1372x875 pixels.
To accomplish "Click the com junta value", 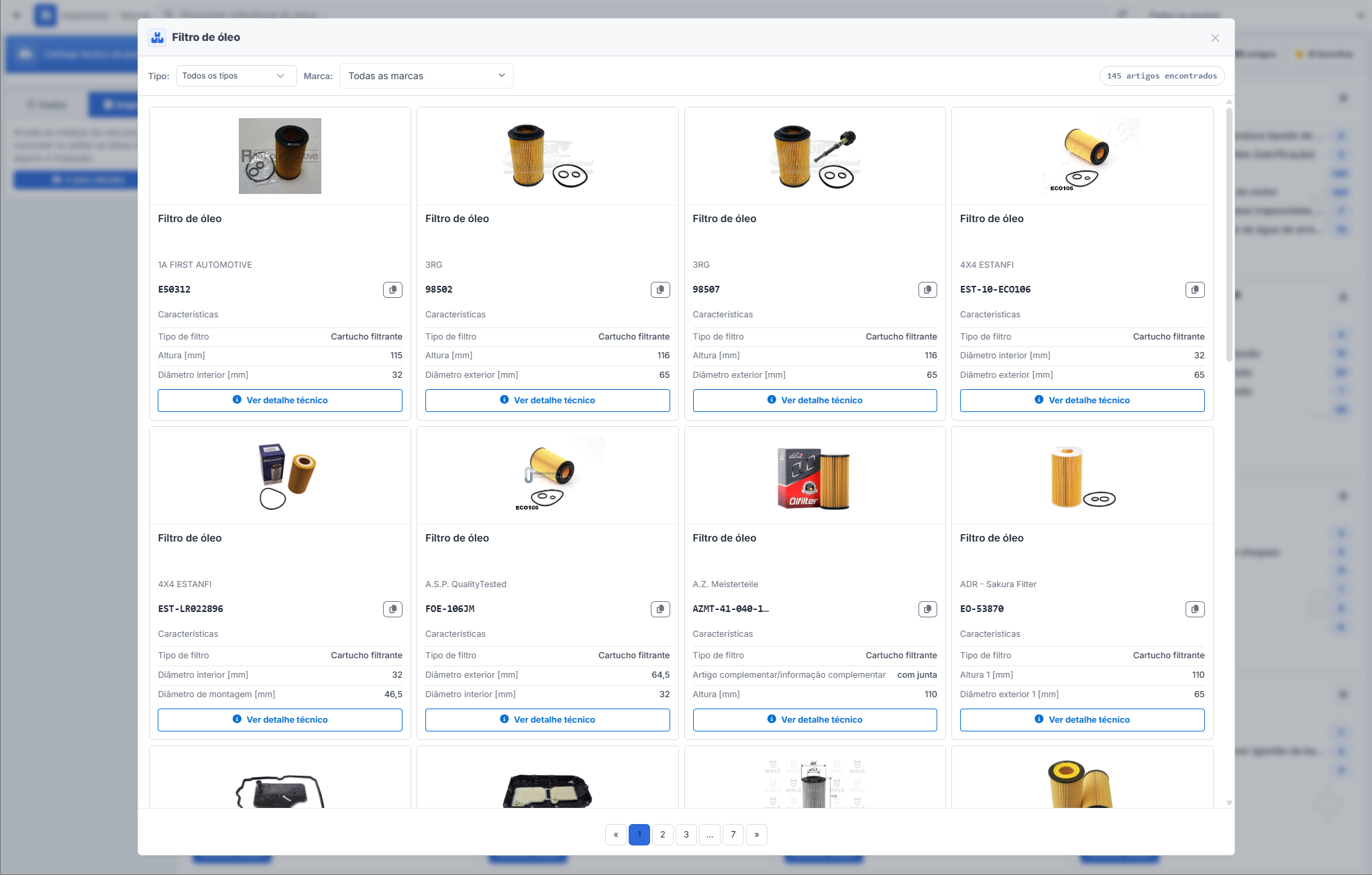I will click(917, 675).
